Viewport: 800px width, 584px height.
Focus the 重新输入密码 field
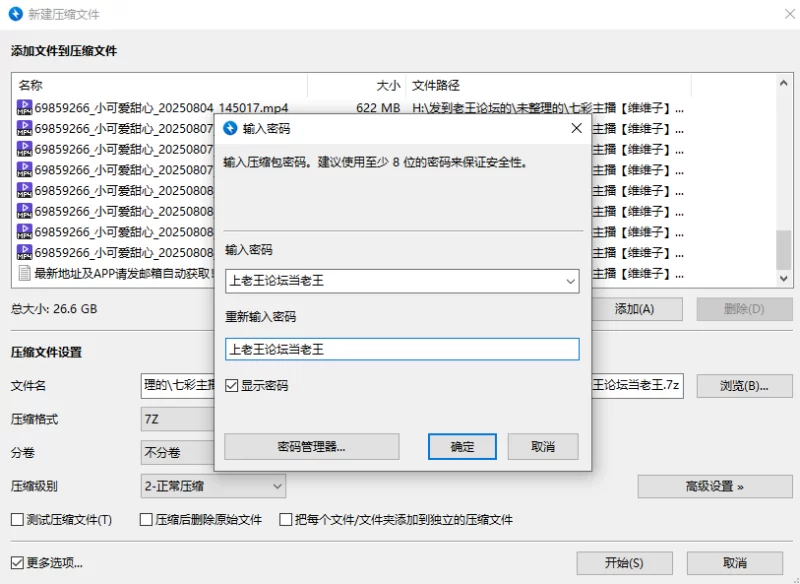click(x=402, y=349)
